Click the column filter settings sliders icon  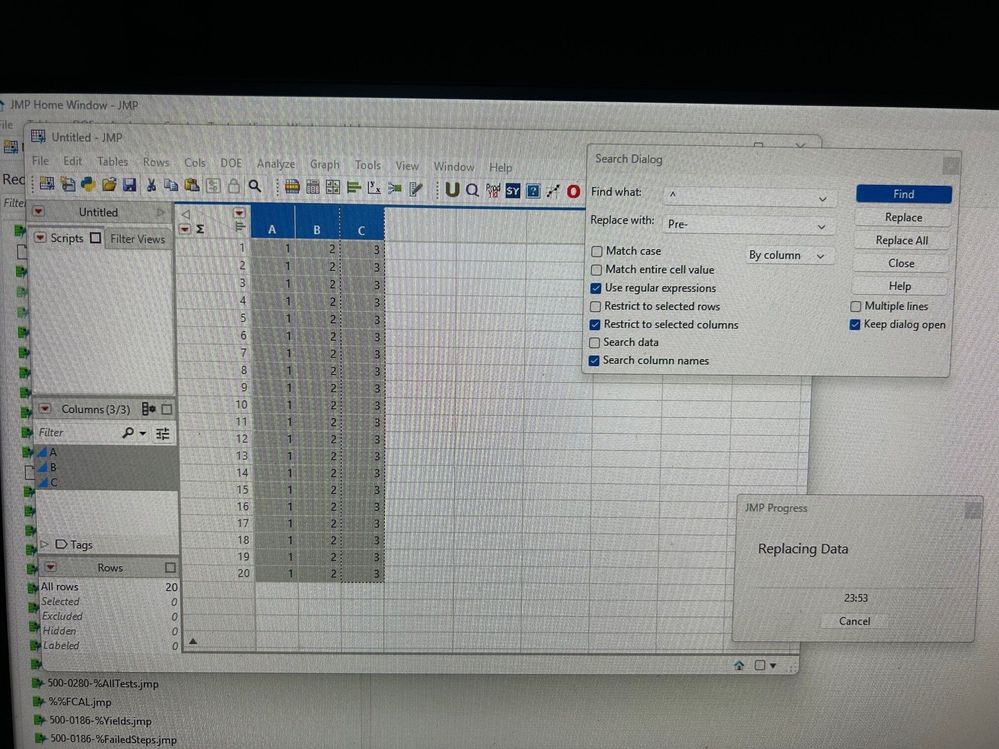coord(162,434)
